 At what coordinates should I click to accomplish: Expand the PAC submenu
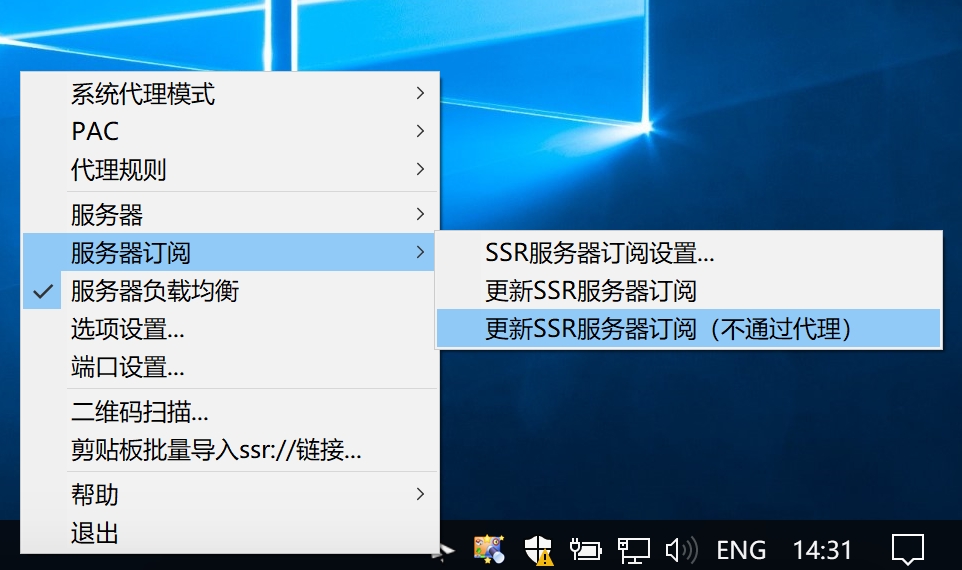point(95,132)
